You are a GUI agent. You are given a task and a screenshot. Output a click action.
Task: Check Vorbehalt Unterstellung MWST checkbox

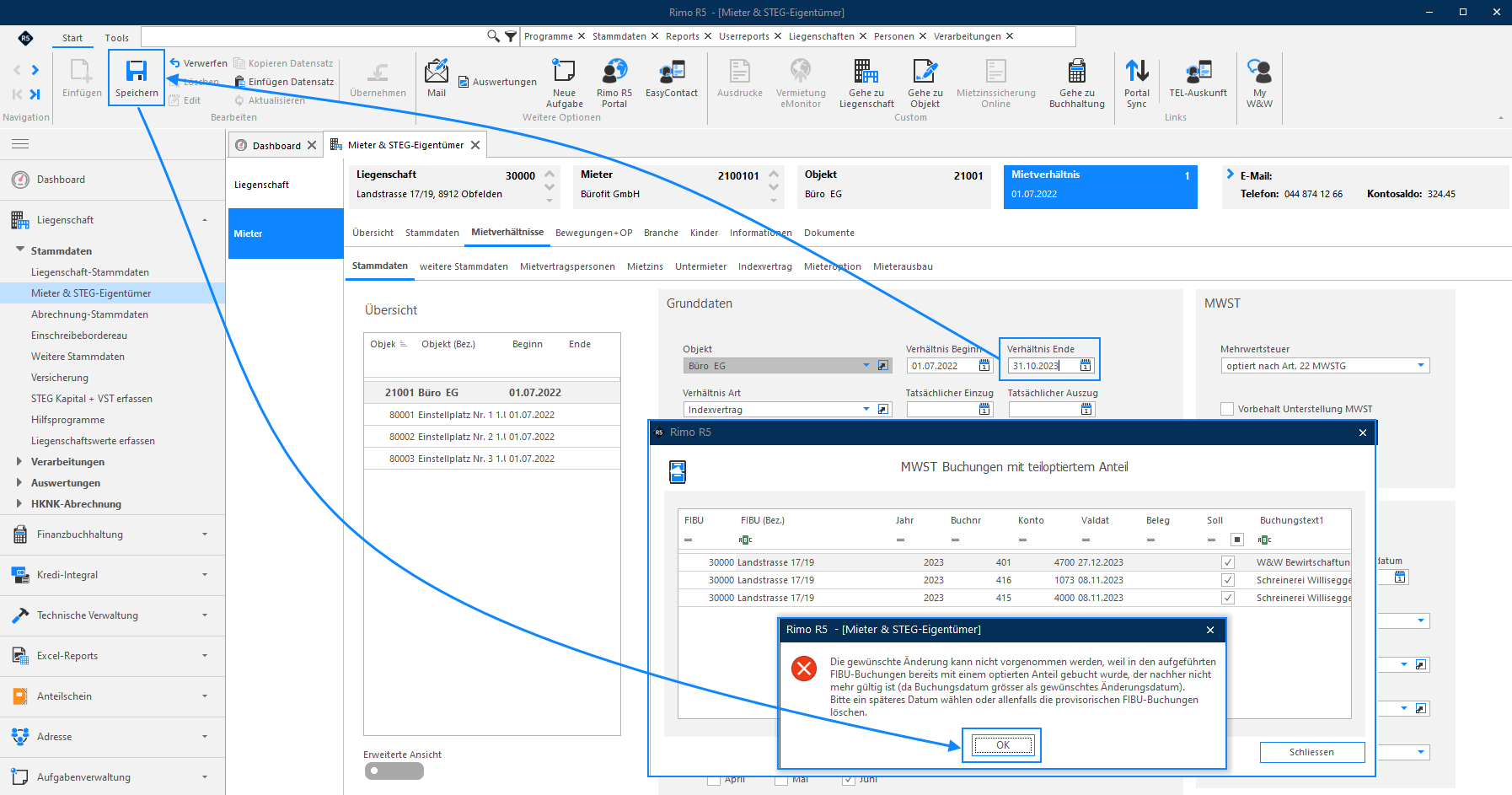(x=1227, y=409)
